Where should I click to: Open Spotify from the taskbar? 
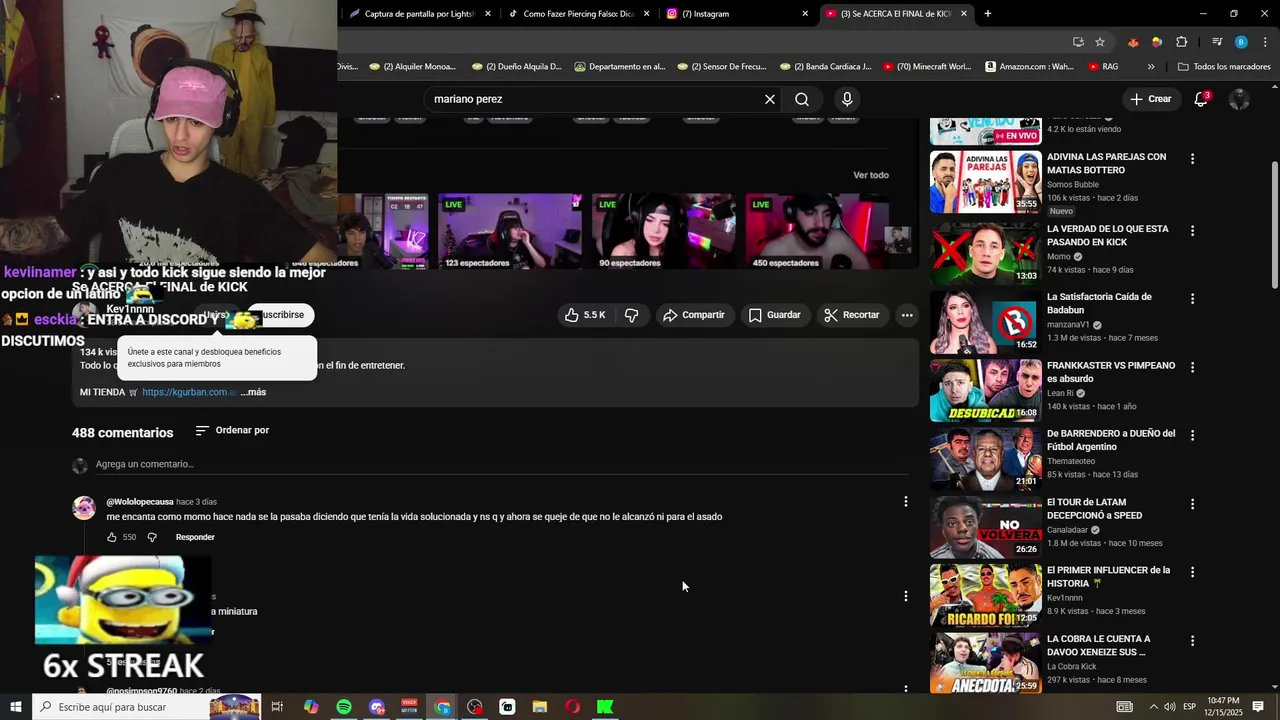[x=344, y=707]
